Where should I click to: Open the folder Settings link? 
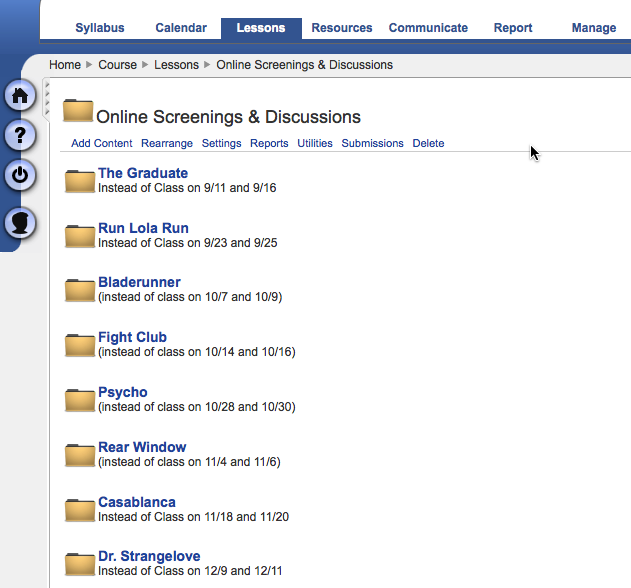point(221,143)
